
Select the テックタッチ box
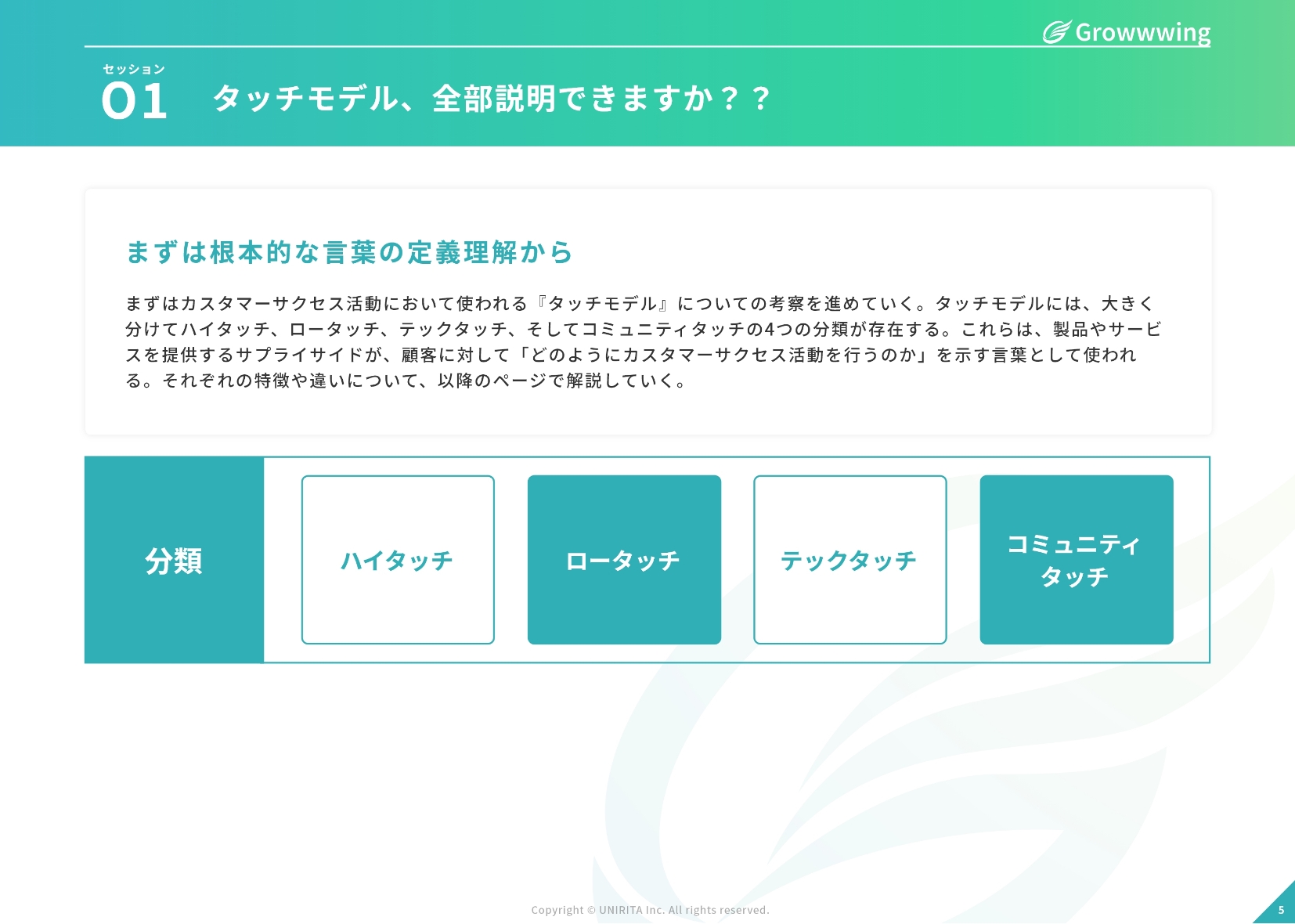(850, 560)
